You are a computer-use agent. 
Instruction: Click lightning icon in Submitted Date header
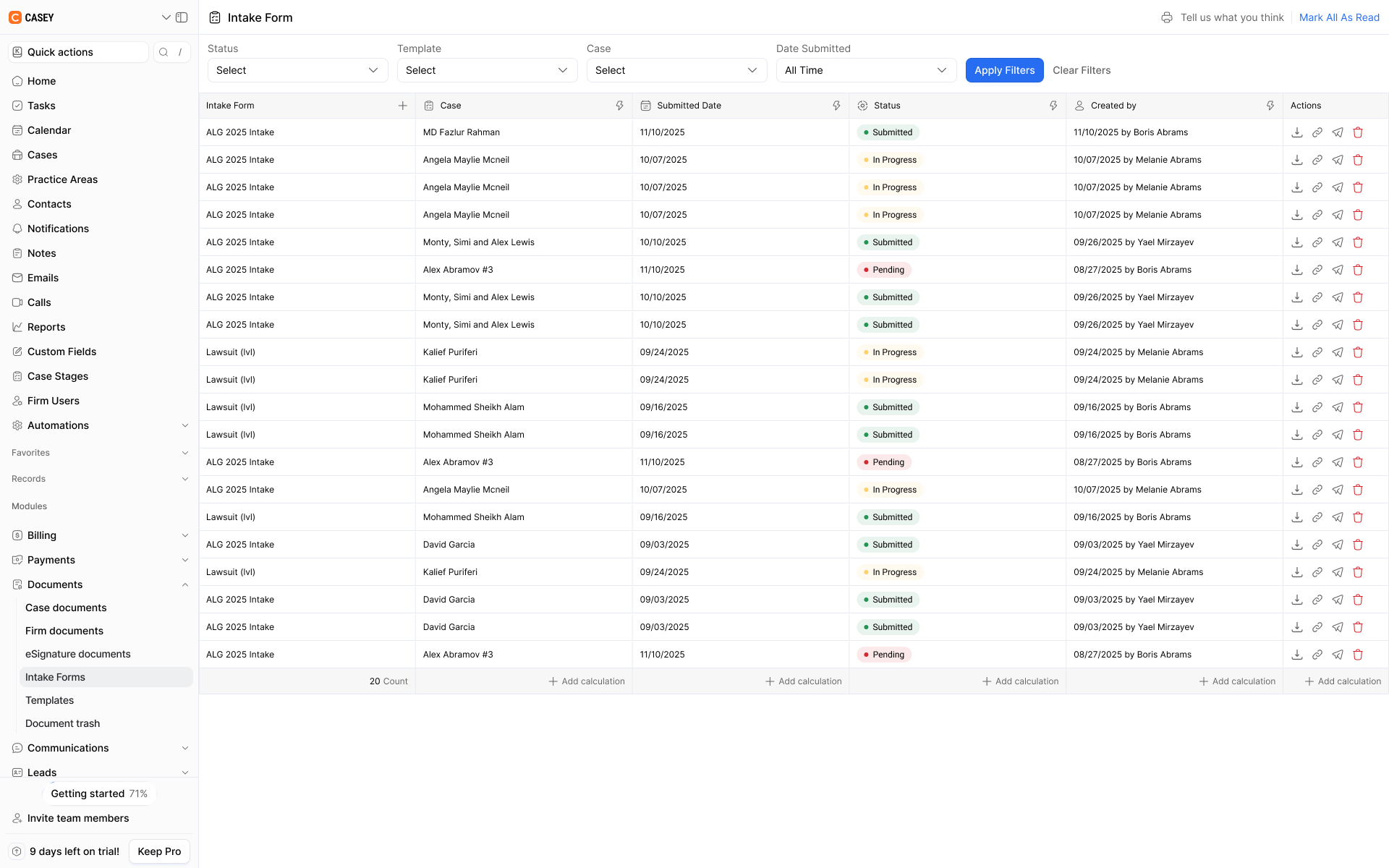point(836,106)
